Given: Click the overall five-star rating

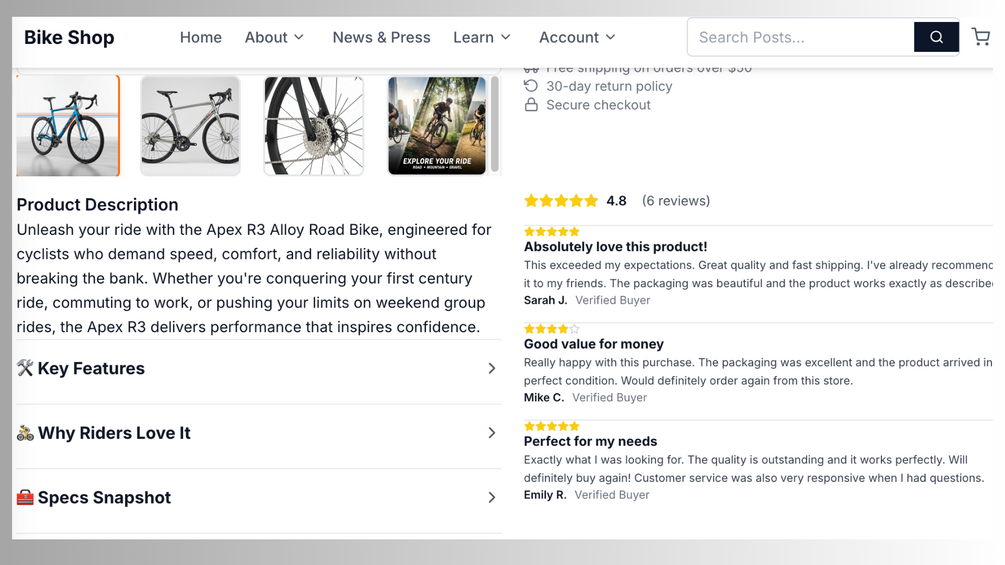Looking at the screenshot, I should pos(561,201).
